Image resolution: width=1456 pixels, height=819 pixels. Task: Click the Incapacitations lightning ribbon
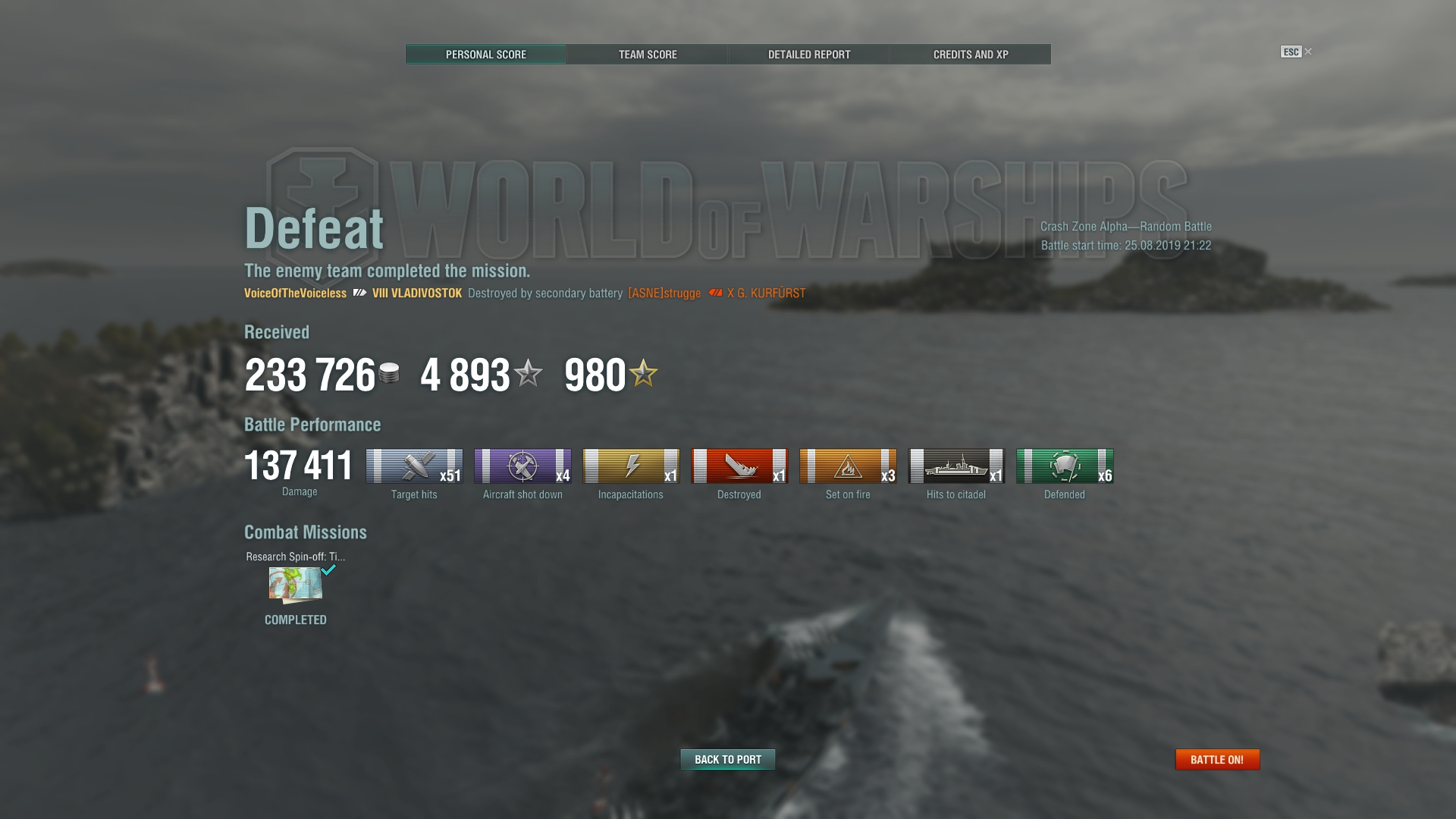click(631, 466)
